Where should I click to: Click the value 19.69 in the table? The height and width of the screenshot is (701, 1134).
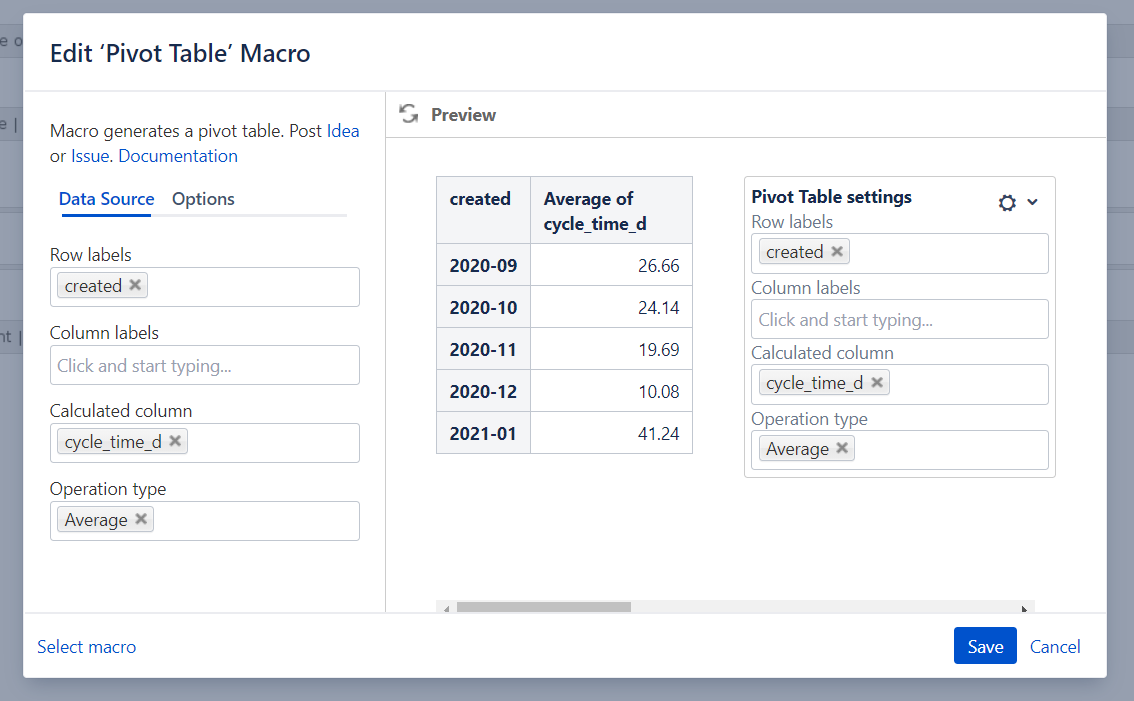[x=658, y=349]
